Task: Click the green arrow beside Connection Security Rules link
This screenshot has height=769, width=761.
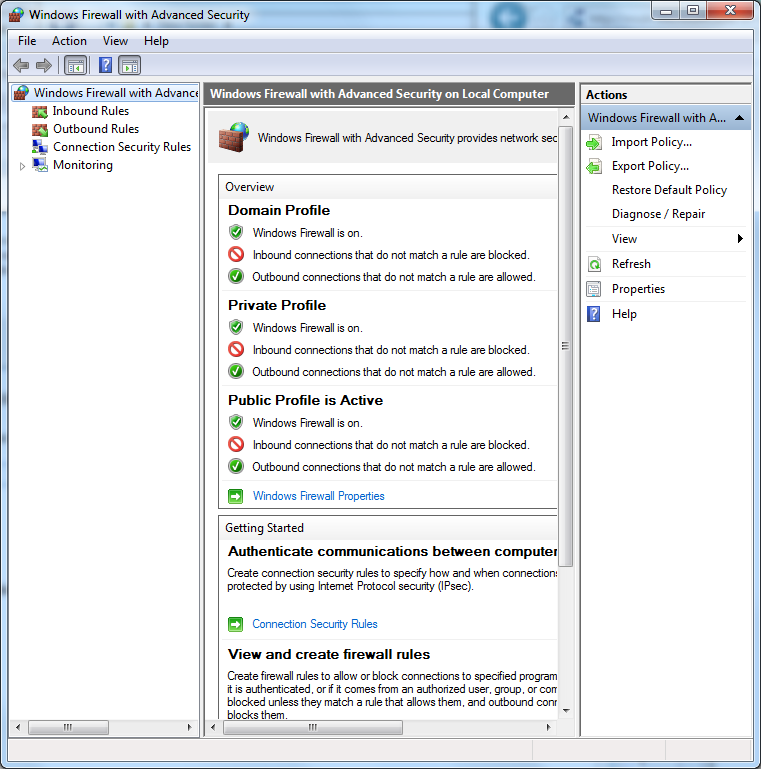Action: (x=235, y=624)
